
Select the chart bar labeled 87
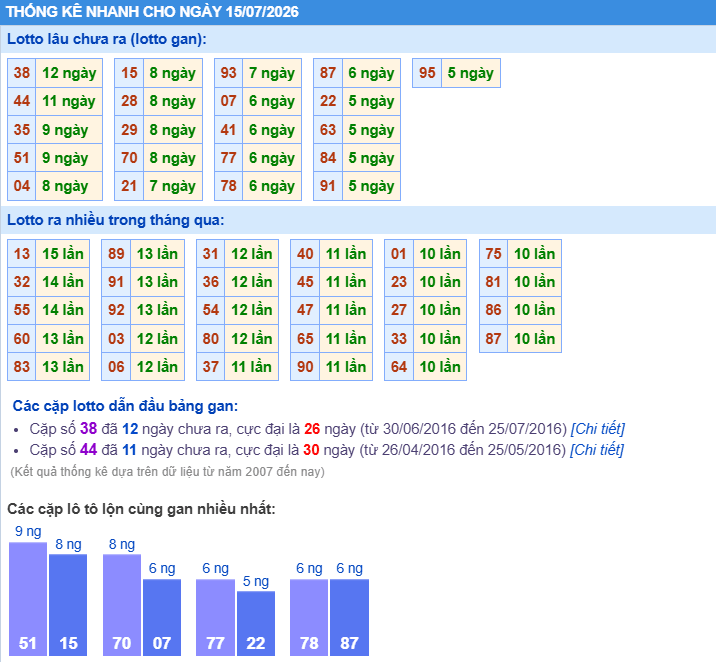pos(349,617)
